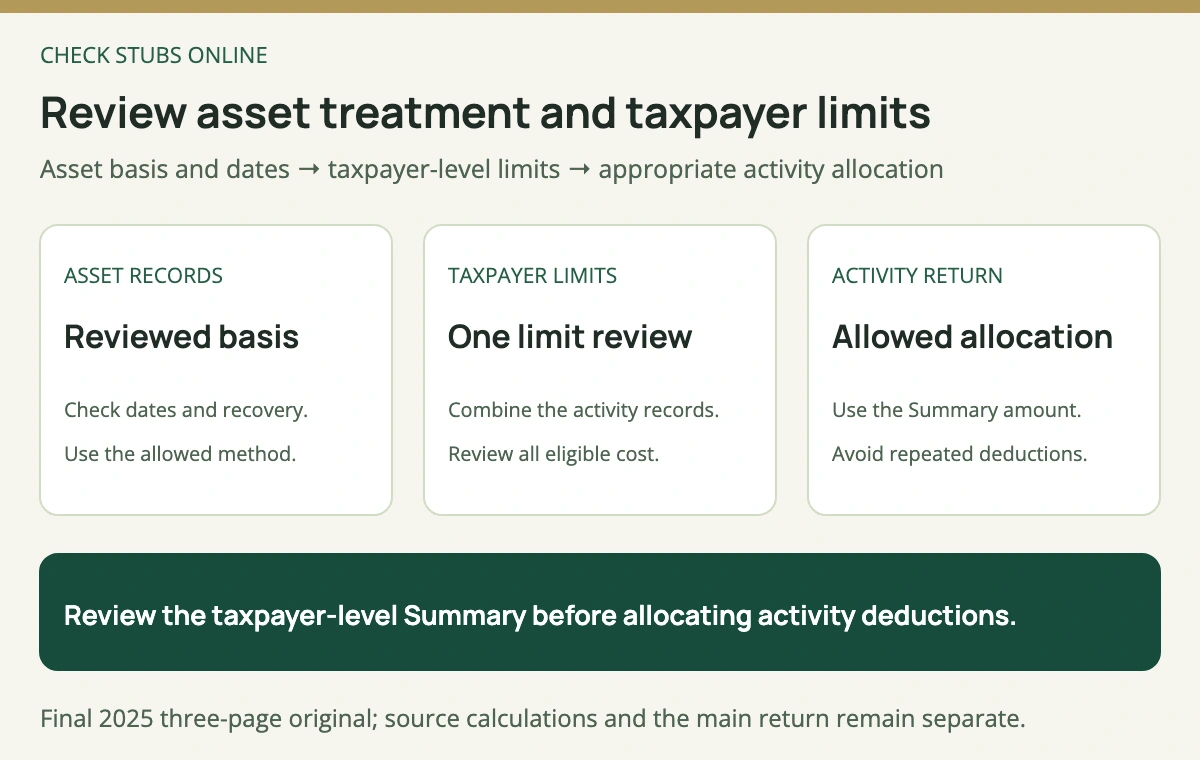Click 'Use the allowed method.' text
1200x760 pixels.
pyautogui.click(x=180, y=454)
